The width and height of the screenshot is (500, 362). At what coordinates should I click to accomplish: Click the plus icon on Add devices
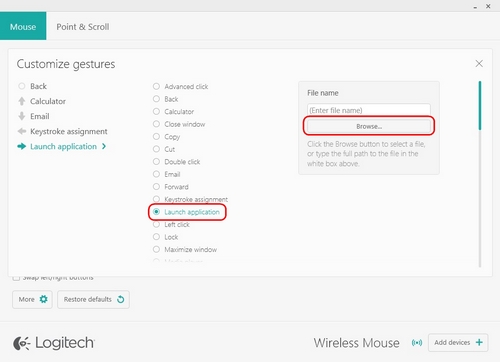(479, 342)
